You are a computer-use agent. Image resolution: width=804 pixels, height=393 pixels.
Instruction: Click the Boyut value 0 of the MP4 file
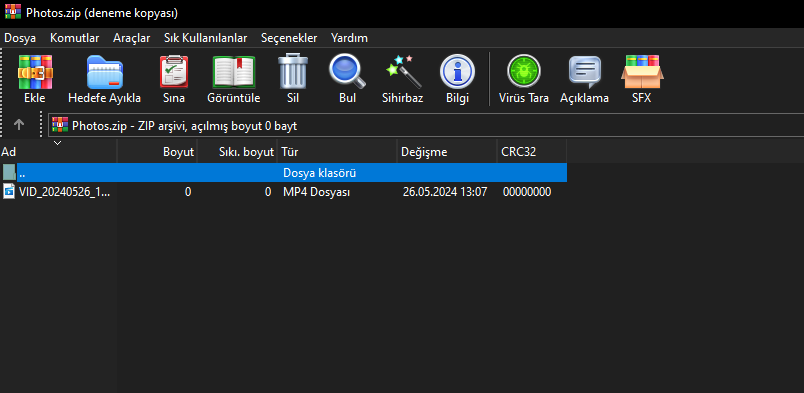[188, 192]
